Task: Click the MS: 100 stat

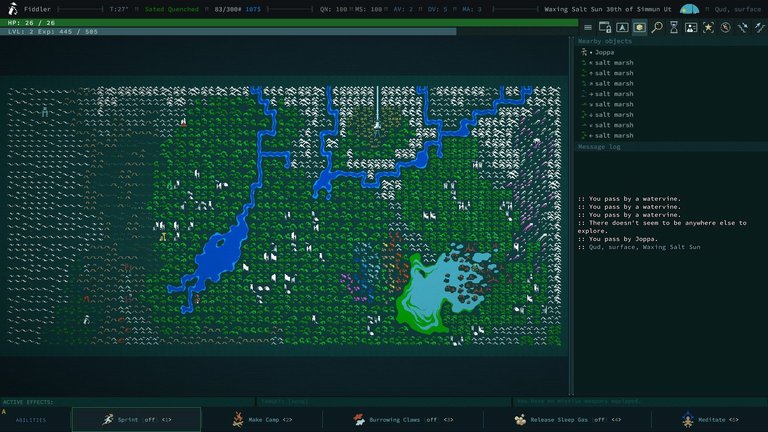Action: point(370,9)
